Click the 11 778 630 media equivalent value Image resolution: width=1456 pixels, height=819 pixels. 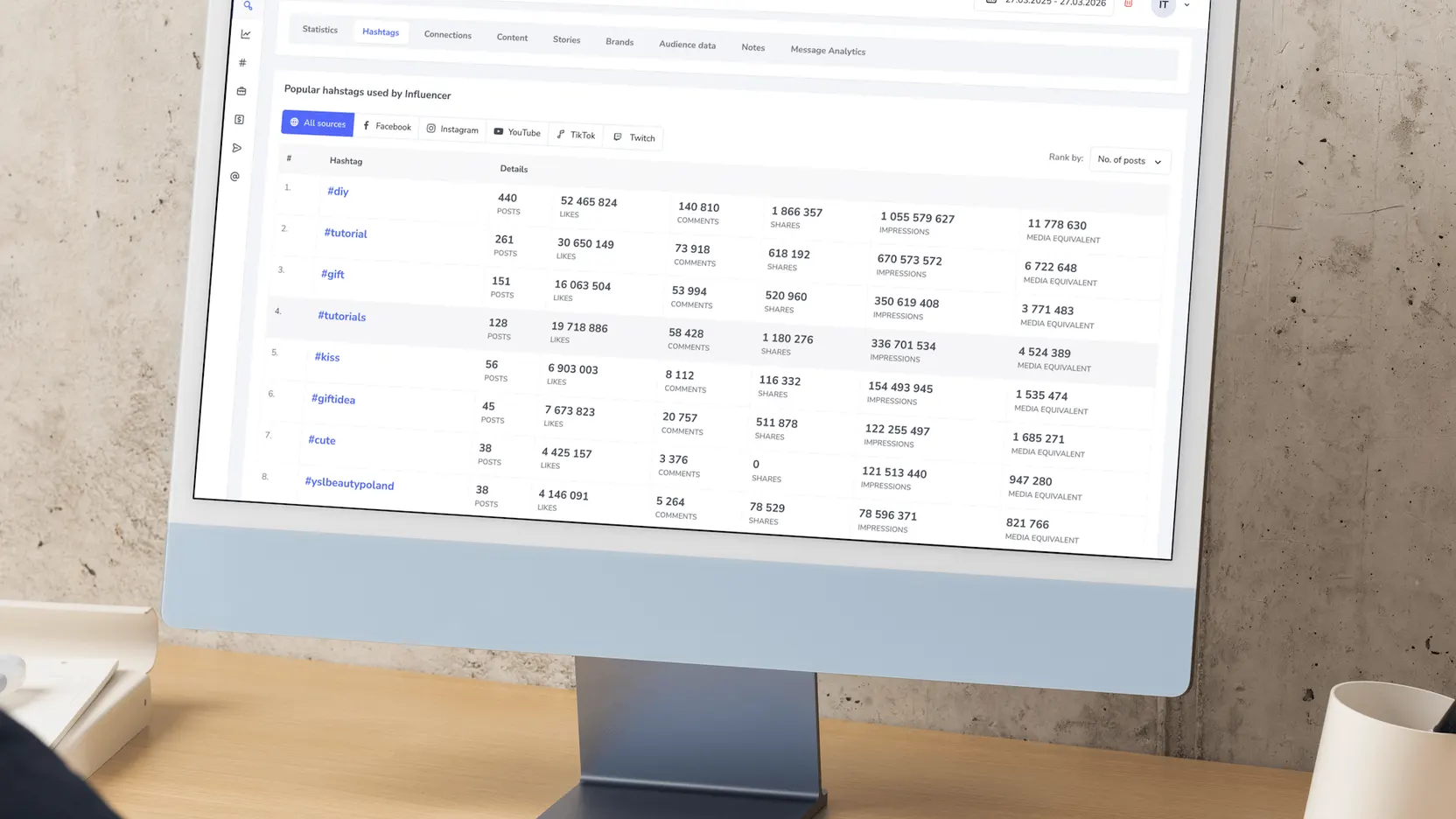tap(1057, 225)
